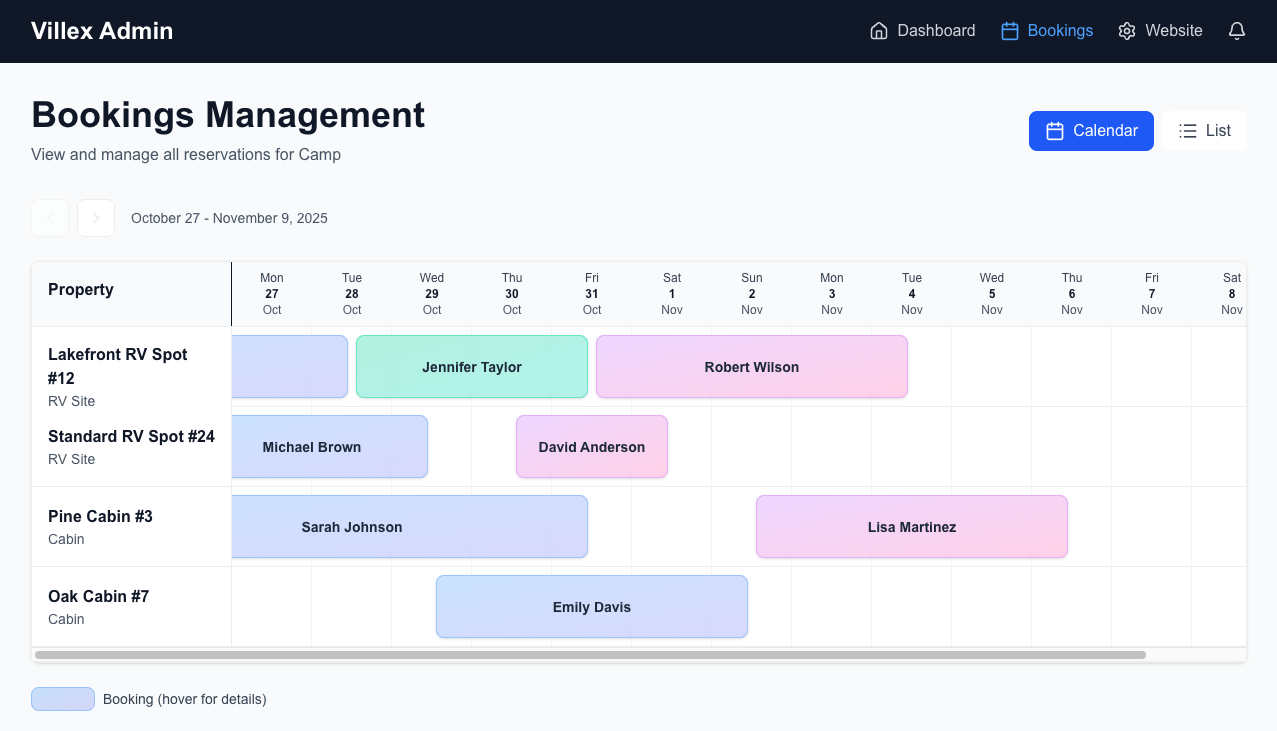Screen dimensions: 1277x731
Task: Click the calendar icon in Calendar button
Action: coord(1054,131)
